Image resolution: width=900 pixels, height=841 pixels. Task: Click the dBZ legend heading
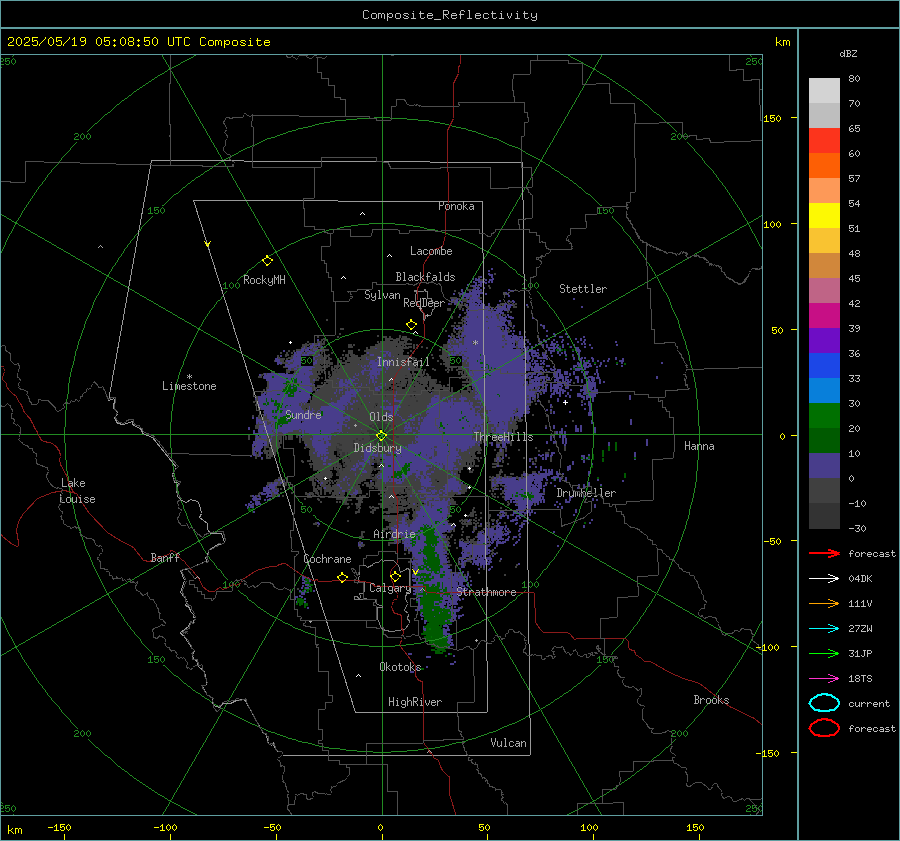click(x=848, y=53)
